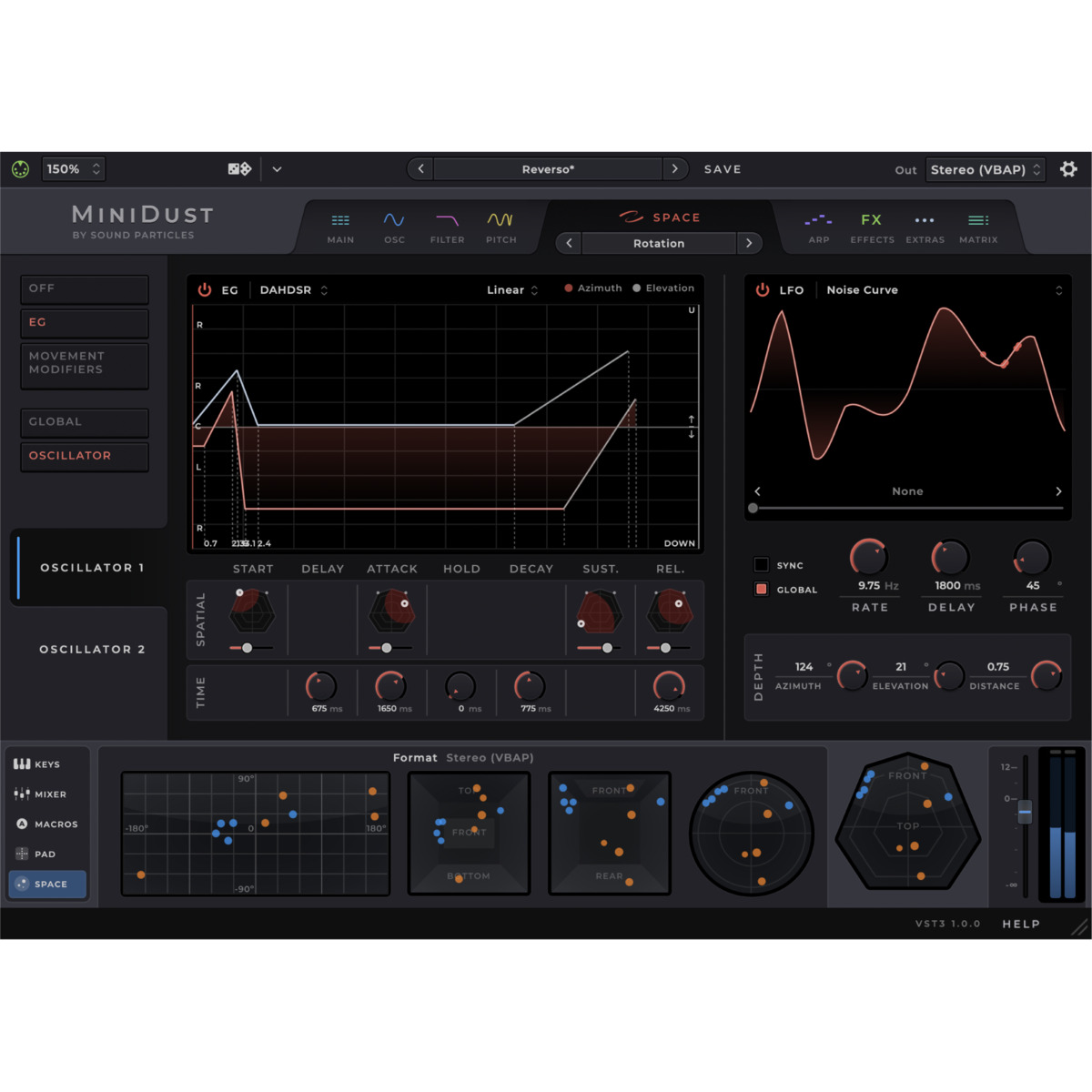Open the EFFECTS (FX) tab
1092x1092 pixels.
point(872,227)
